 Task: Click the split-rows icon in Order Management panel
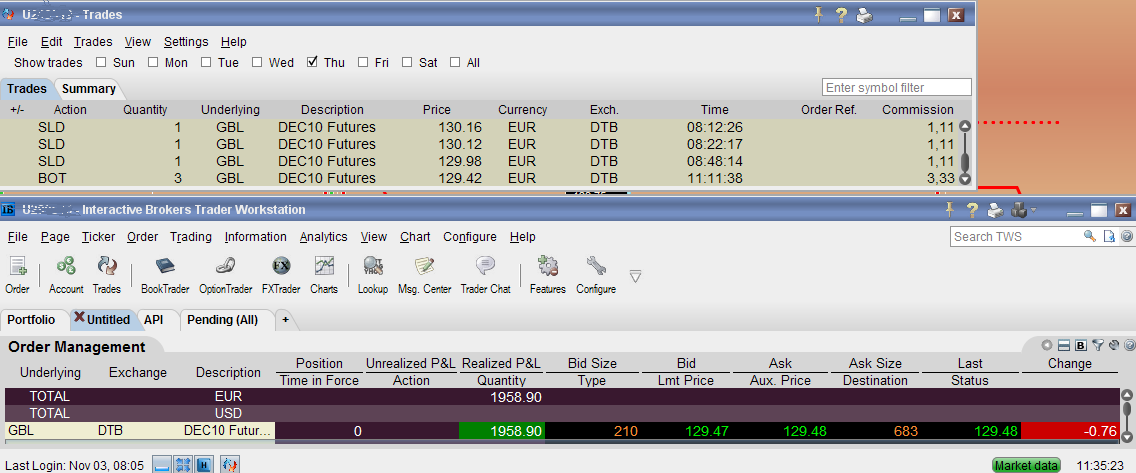click(1064, 346)
